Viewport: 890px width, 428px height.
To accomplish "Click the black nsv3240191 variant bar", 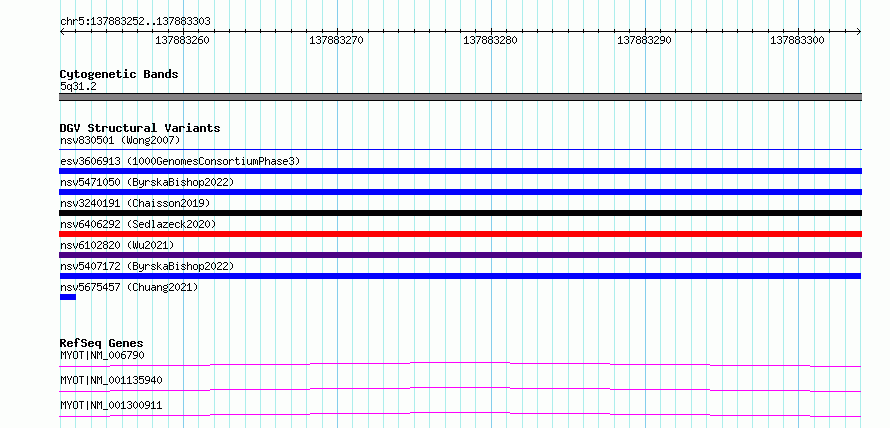I will click(x=461, y=213).
